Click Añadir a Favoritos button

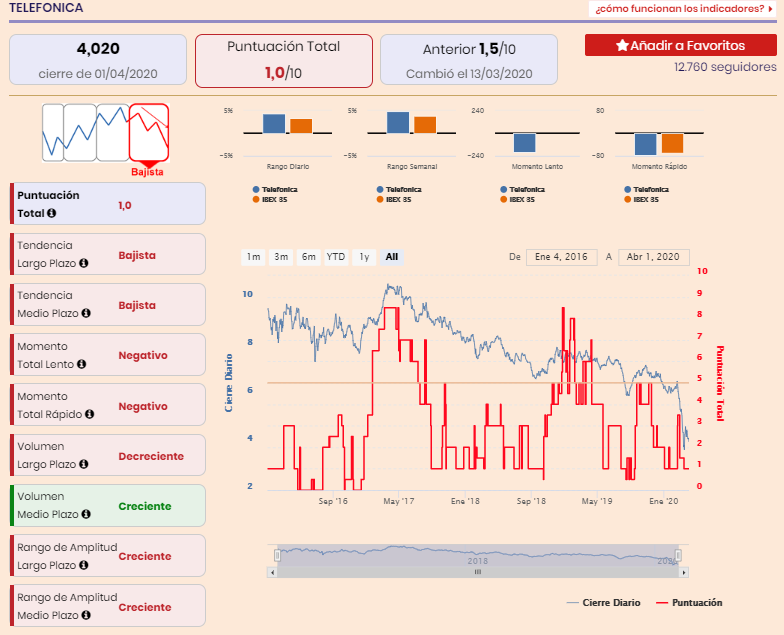(x=680, y=46)
